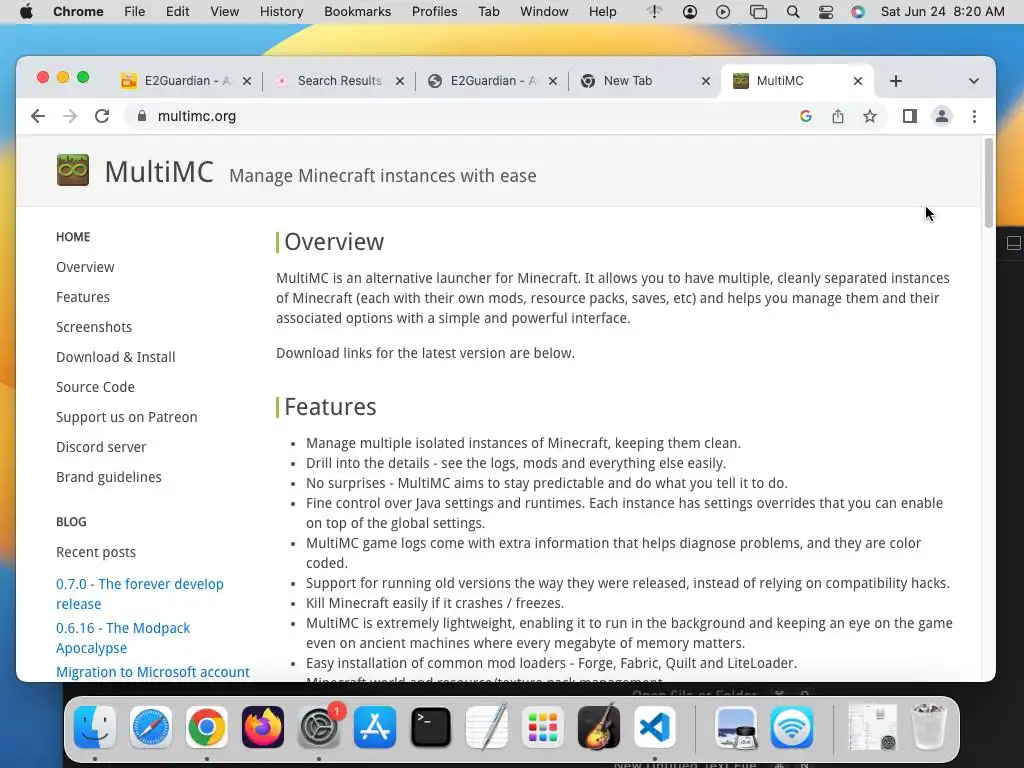
Task: Open the Window menu
Action: pyautogui.click(x=544, y=12)
